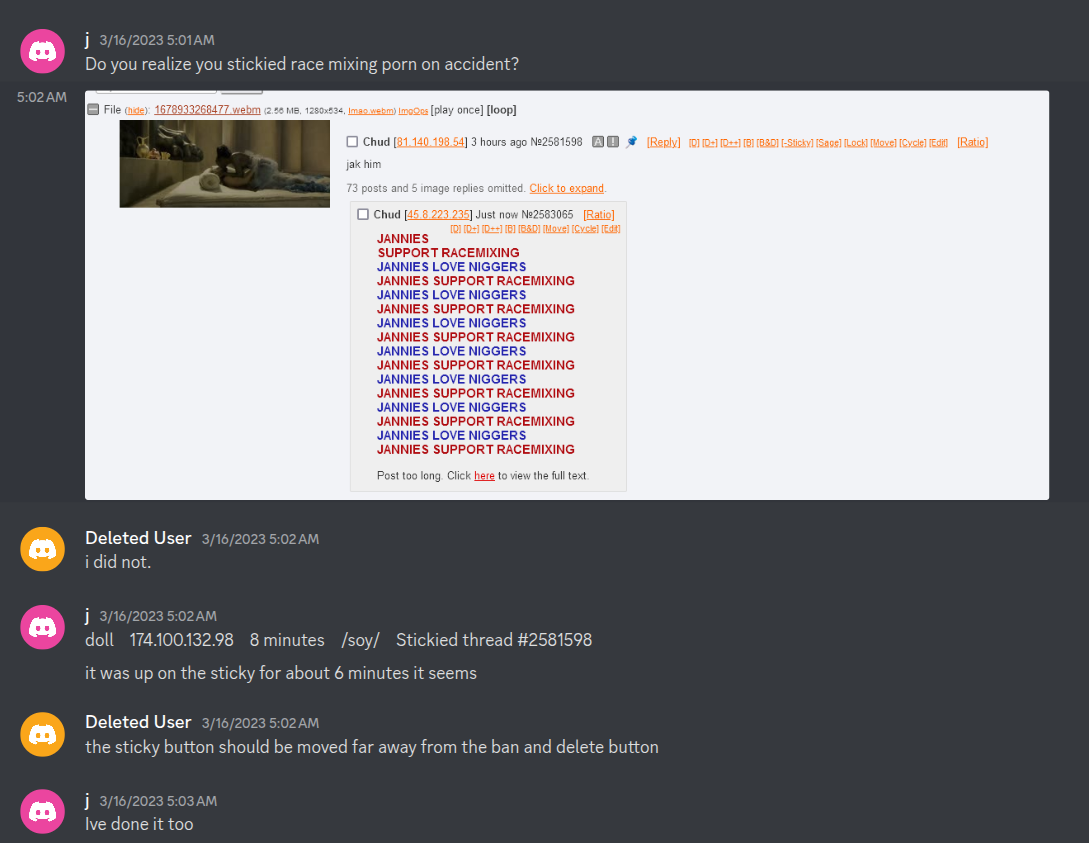Viewport: 1089px width, 843px height.
Task: Click the IP address 81.140.198.54 link
Action: pyautogui.click(x=431, y=142)
